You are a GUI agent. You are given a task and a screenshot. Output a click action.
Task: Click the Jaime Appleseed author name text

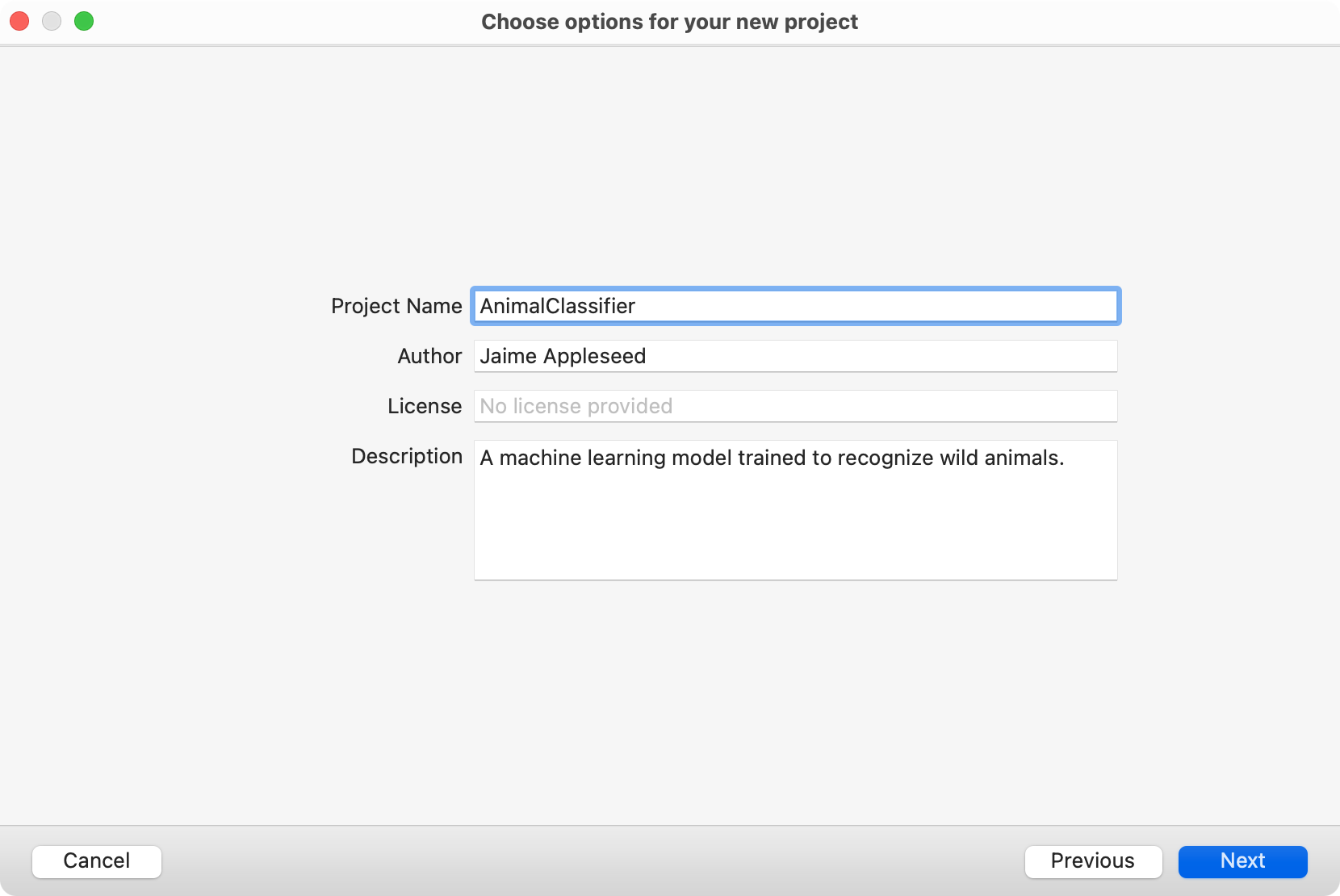[x=563, y=356]
